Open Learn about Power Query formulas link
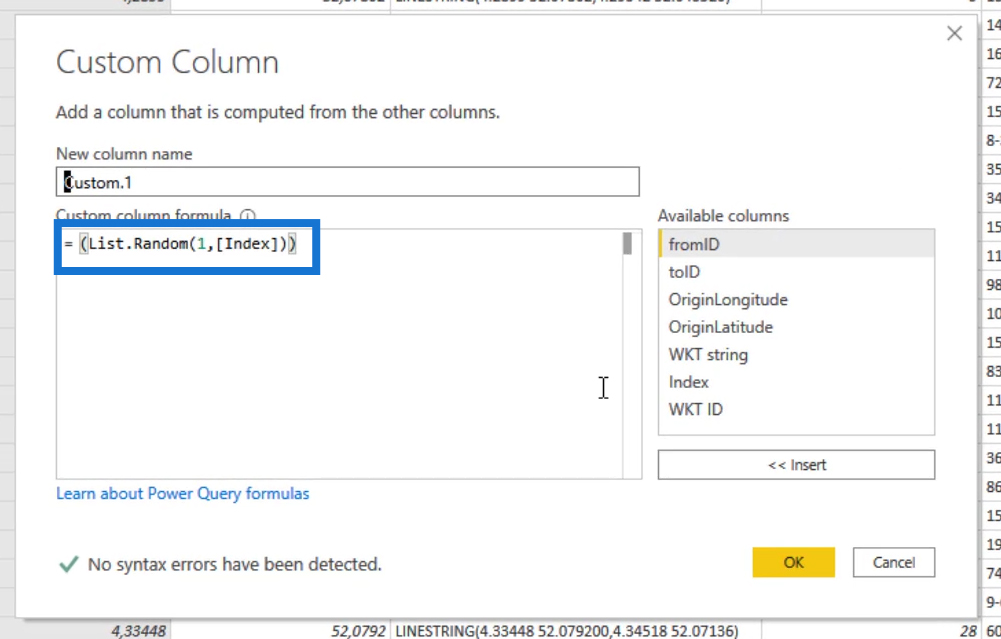The image size is (1001, 639). click(x=183, y=493)
